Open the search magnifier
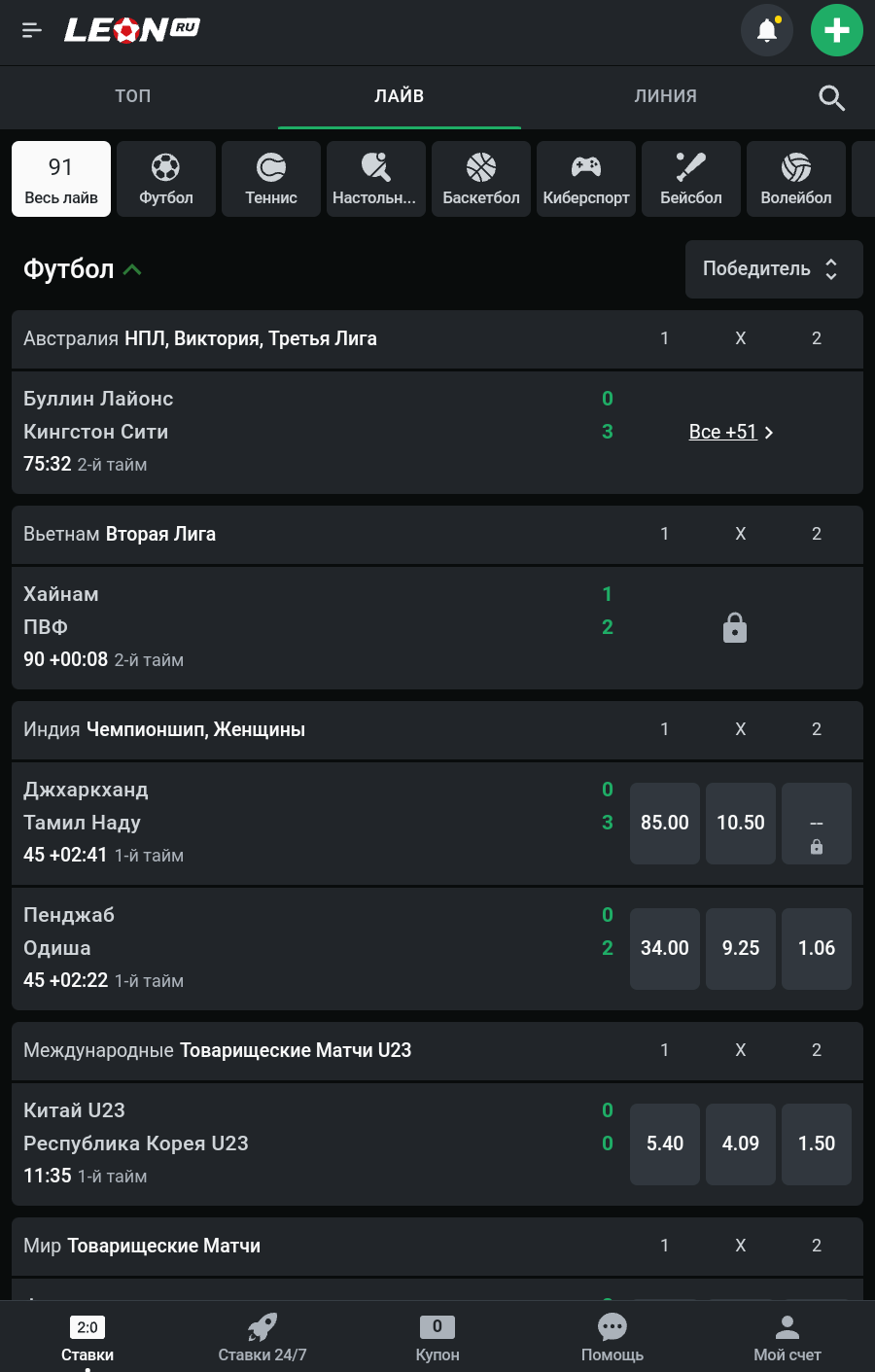This screenshot has height=1372, width=875. (x=831, y=97)
